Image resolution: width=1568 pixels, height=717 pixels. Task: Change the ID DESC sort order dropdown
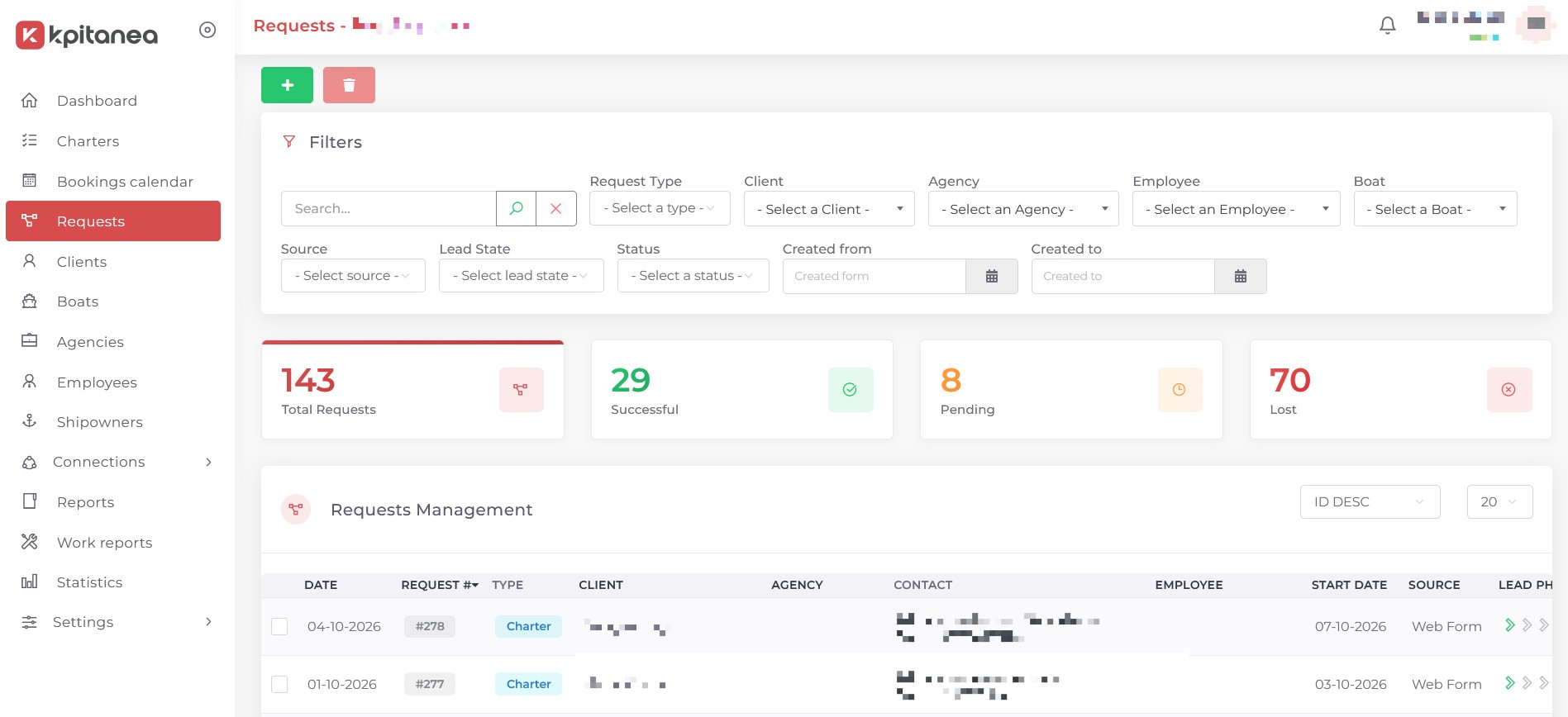[x=1370, y=502]
